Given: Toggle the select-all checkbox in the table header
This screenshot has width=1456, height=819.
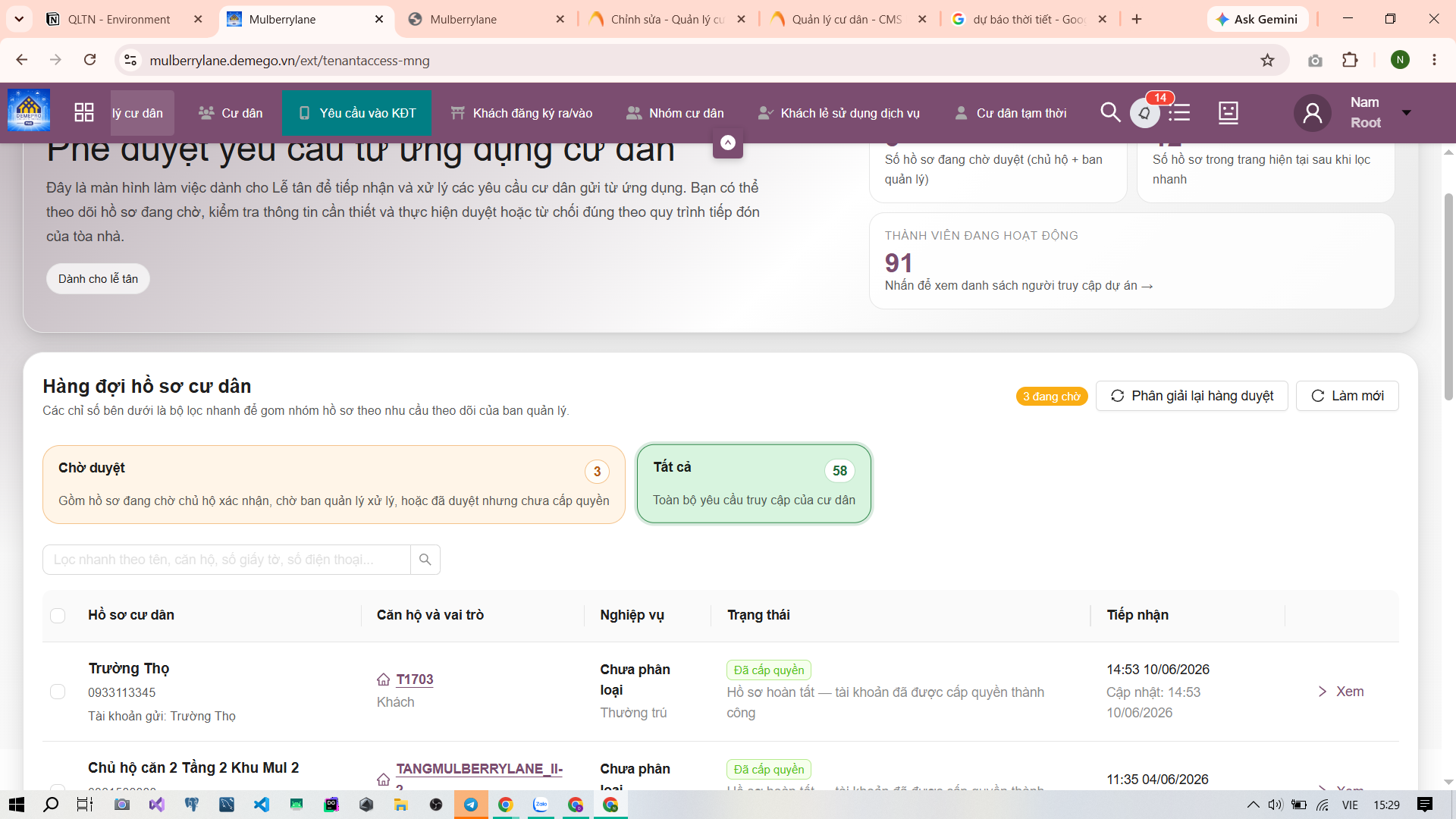Looking at the screenshot, I should (58, 616).
